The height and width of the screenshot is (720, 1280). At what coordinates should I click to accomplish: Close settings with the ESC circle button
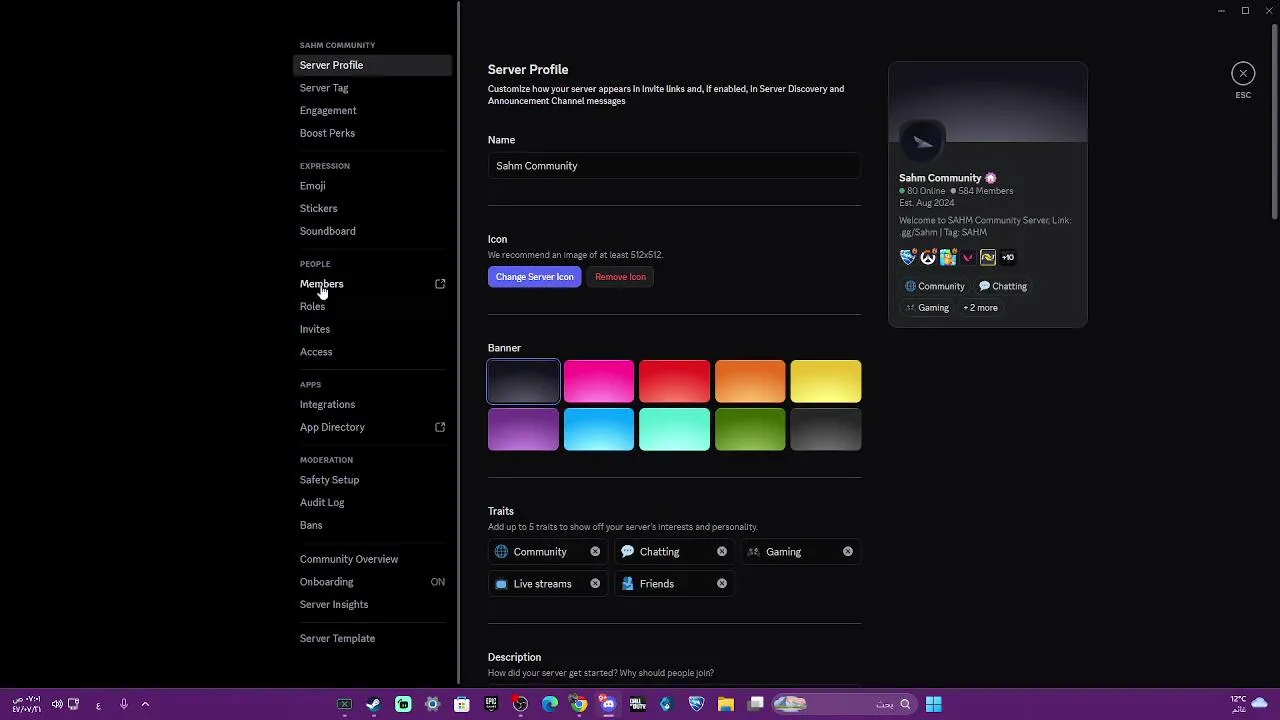point(1243,73)
